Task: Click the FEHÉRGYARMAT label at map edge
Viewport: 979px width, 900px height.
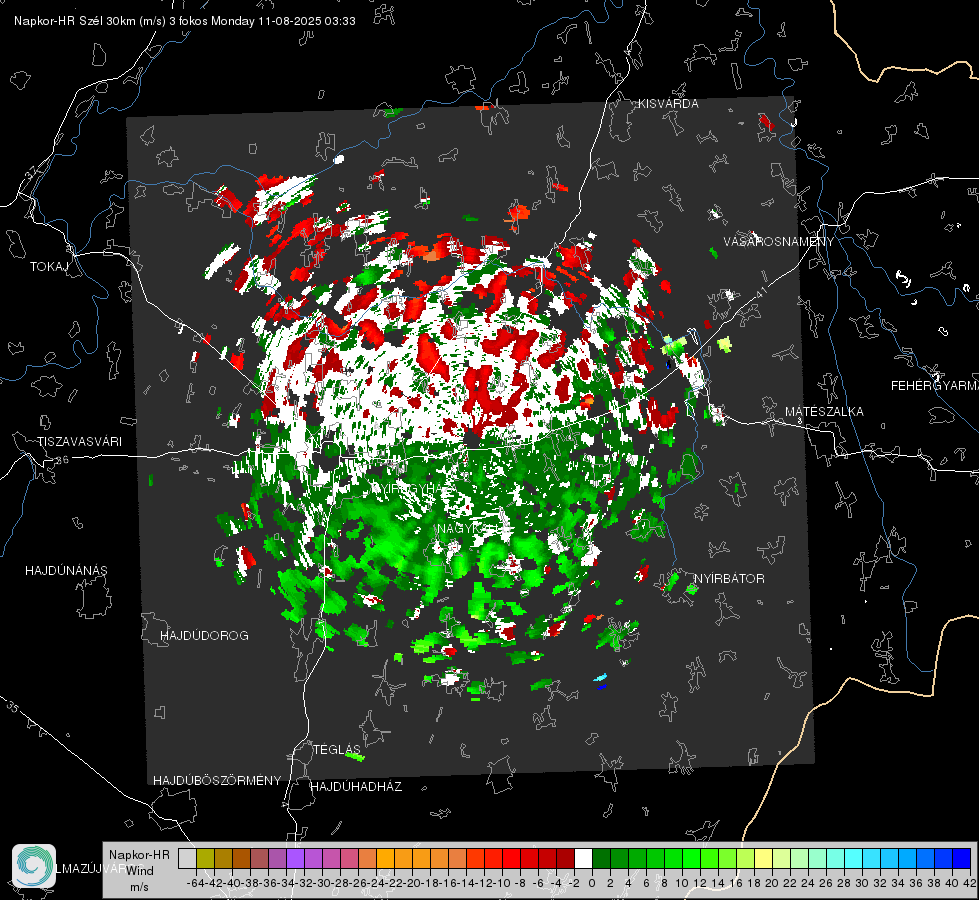Action: click(934, 386)
